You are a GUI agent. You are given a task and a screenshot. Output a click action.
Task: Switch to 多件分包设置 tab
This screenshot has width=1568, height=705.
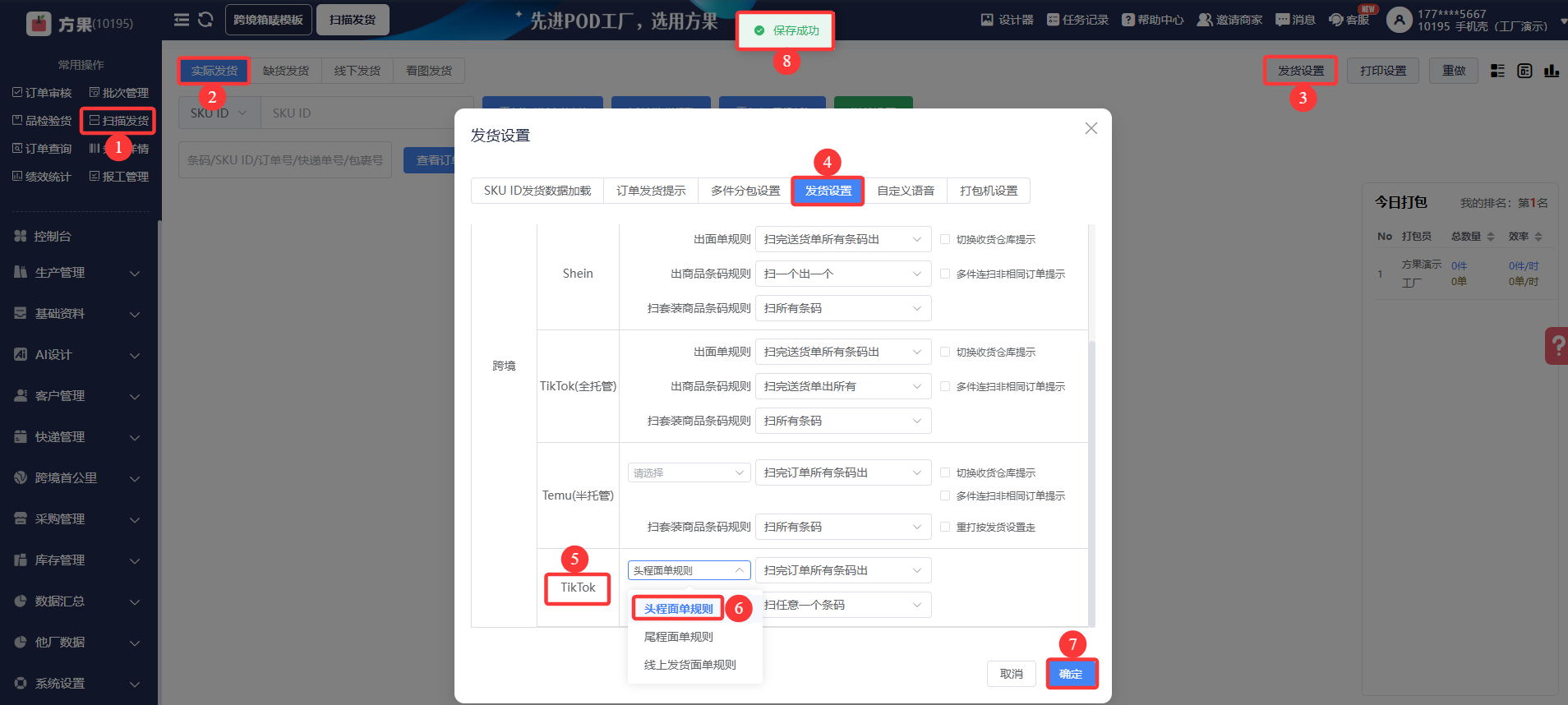coord(745,191)
